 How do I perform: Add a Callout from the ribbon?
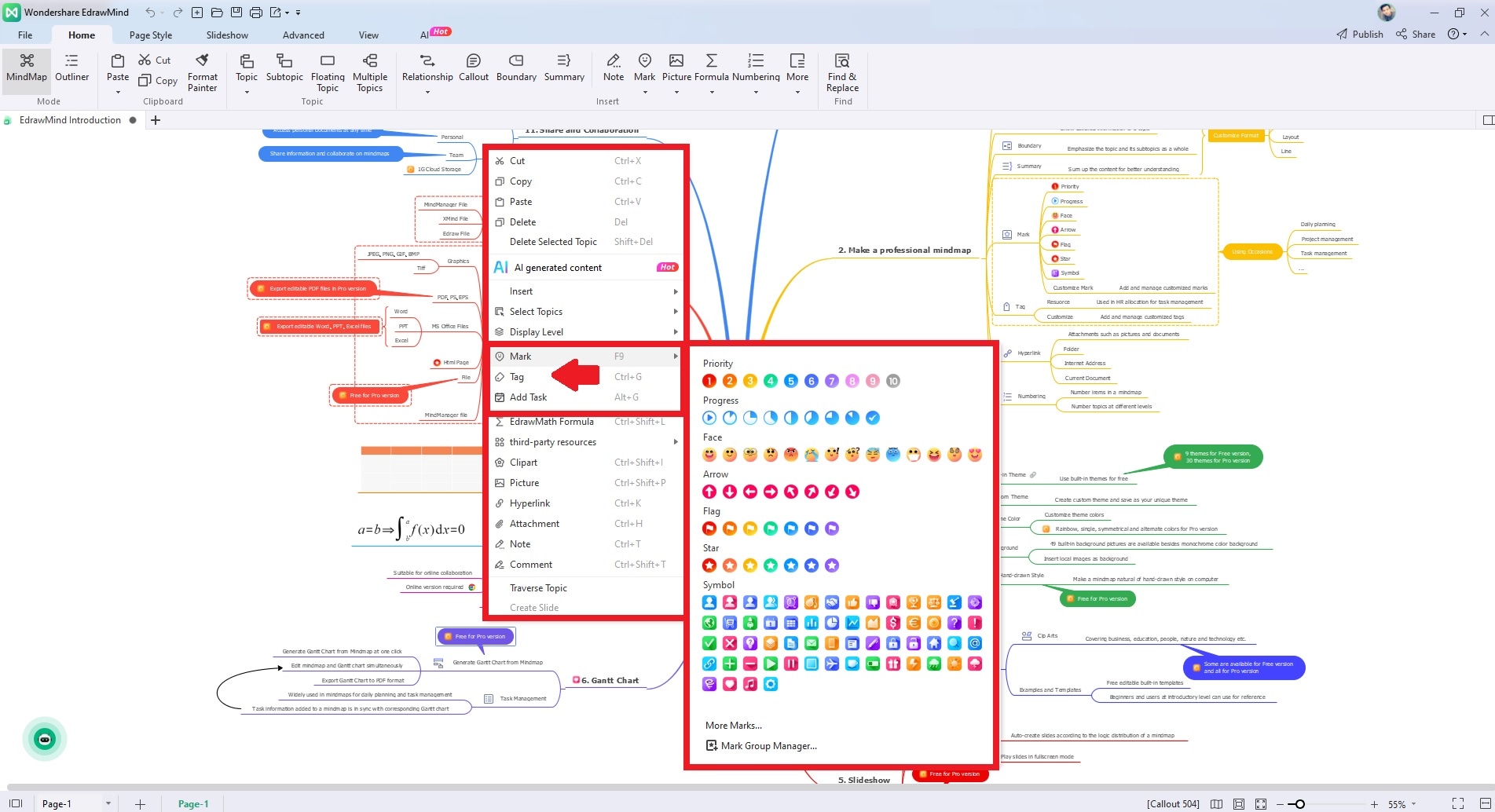pyautogui.click(x=474, y=68)
